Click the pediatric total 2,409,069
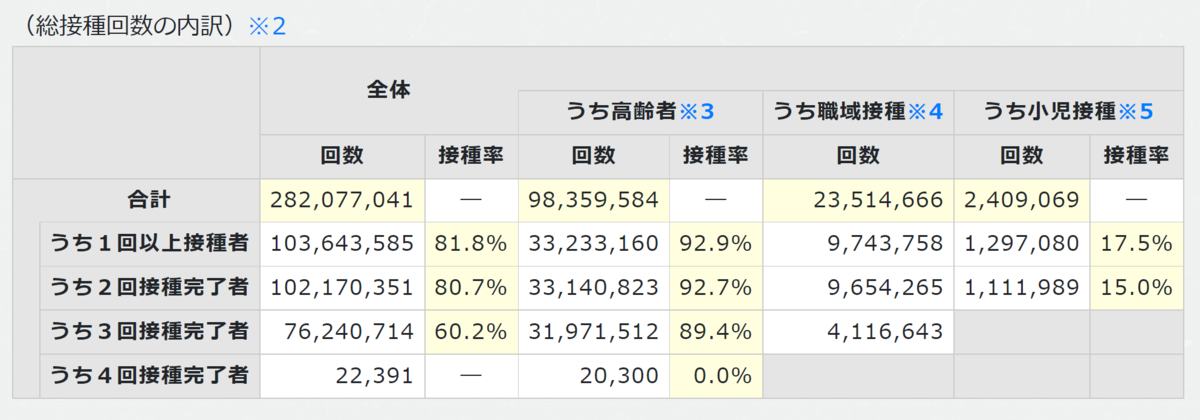The image size is (1200, 420). [x=1022, y=200]
